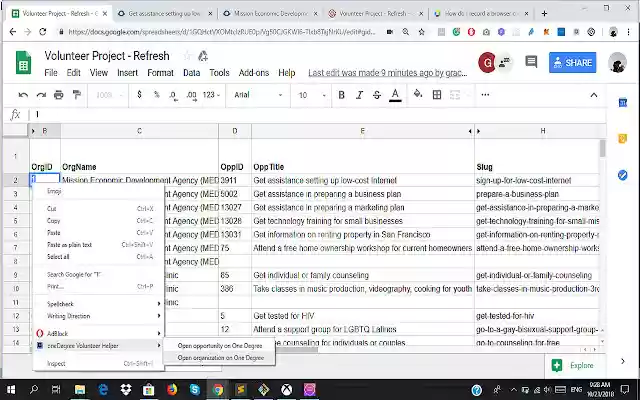Click the More toolbar options ellipsis
640x400 pixels.
pos(485,95)
